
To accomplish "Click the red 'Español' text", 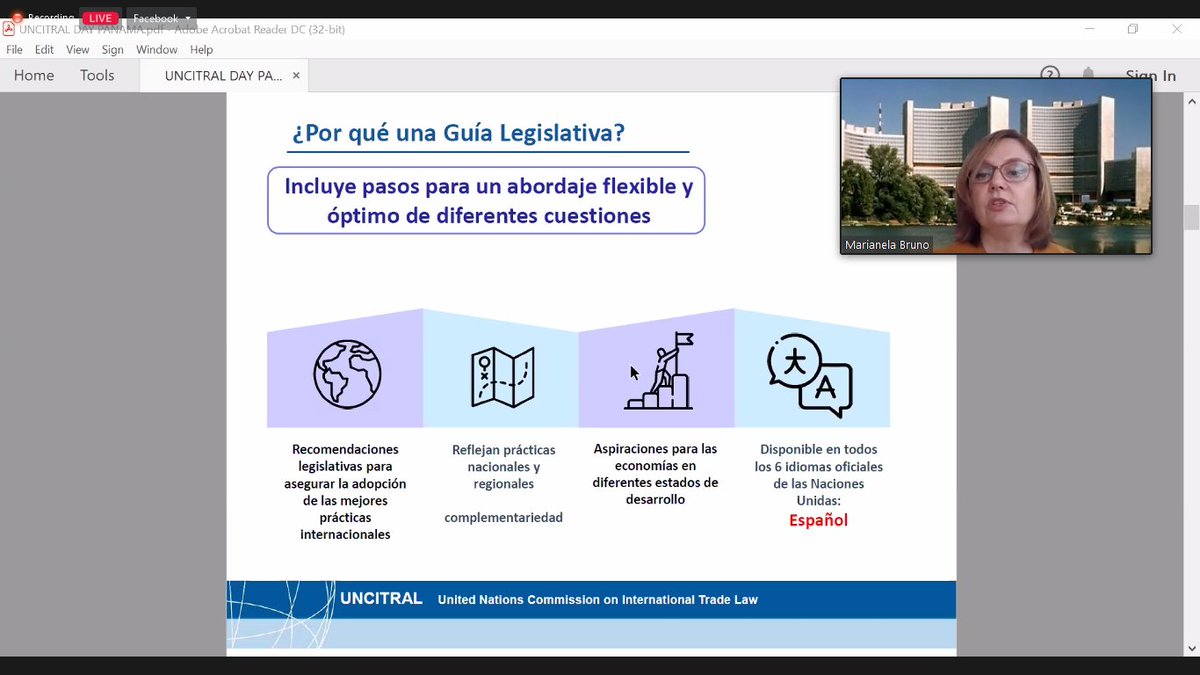I will click(x=818, y=520).
